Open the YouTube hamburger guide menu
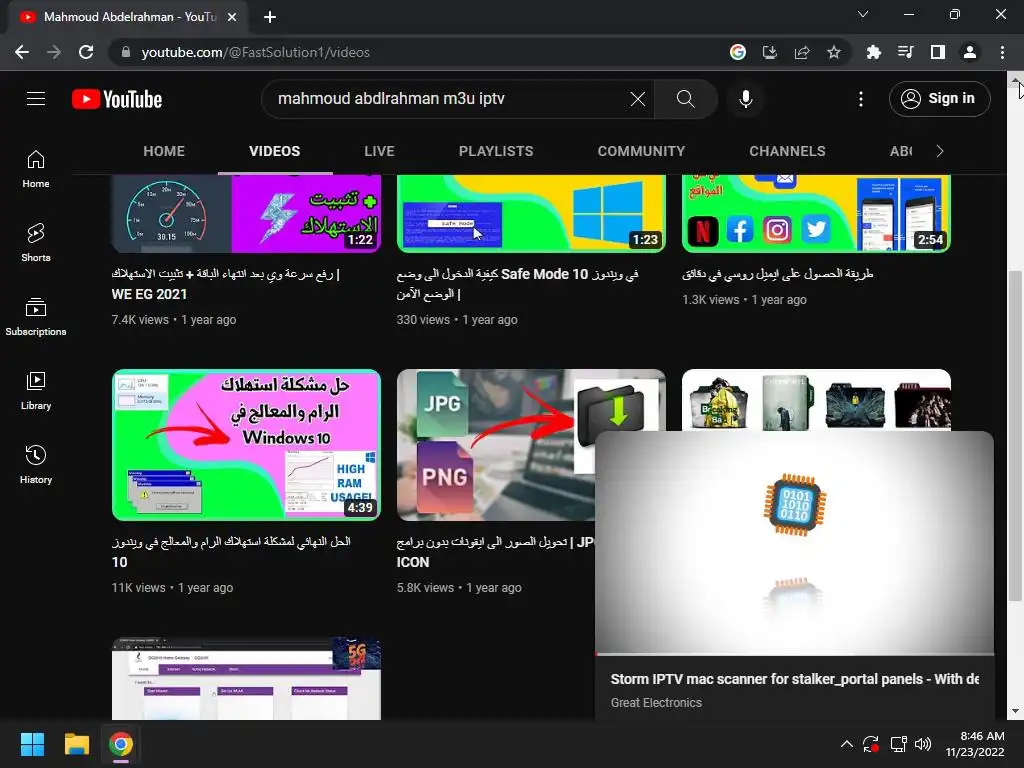This screenshot has width=1024, height=768. [x=36, y=99]
